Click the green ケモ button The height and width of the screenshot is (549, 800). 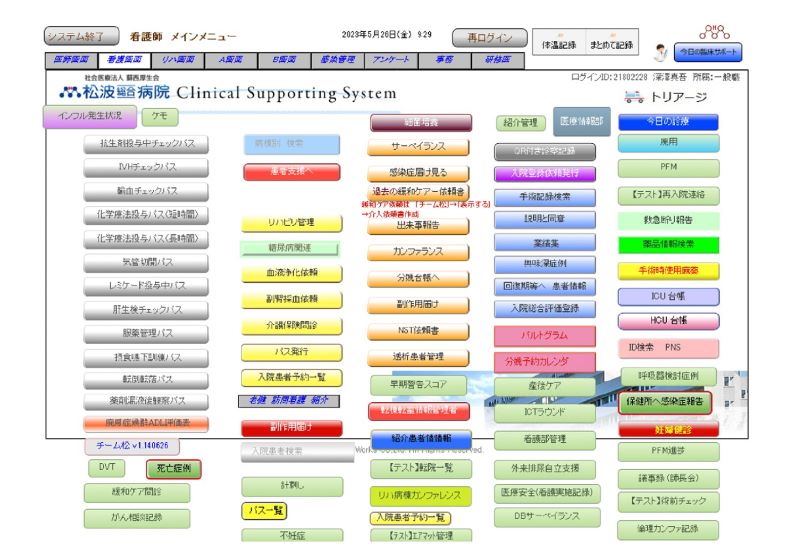pos(160,116)
